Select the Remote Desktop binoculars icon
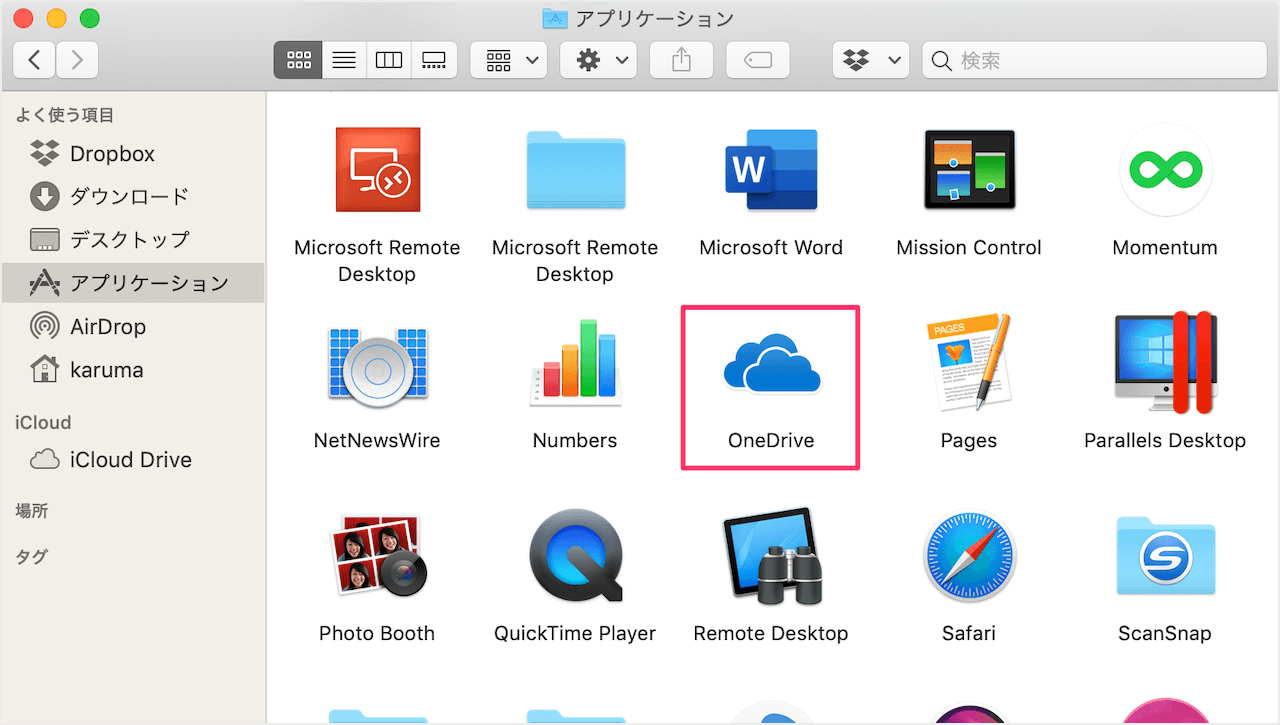This screenshot has height=725, width=1280. tap(771, 556)
